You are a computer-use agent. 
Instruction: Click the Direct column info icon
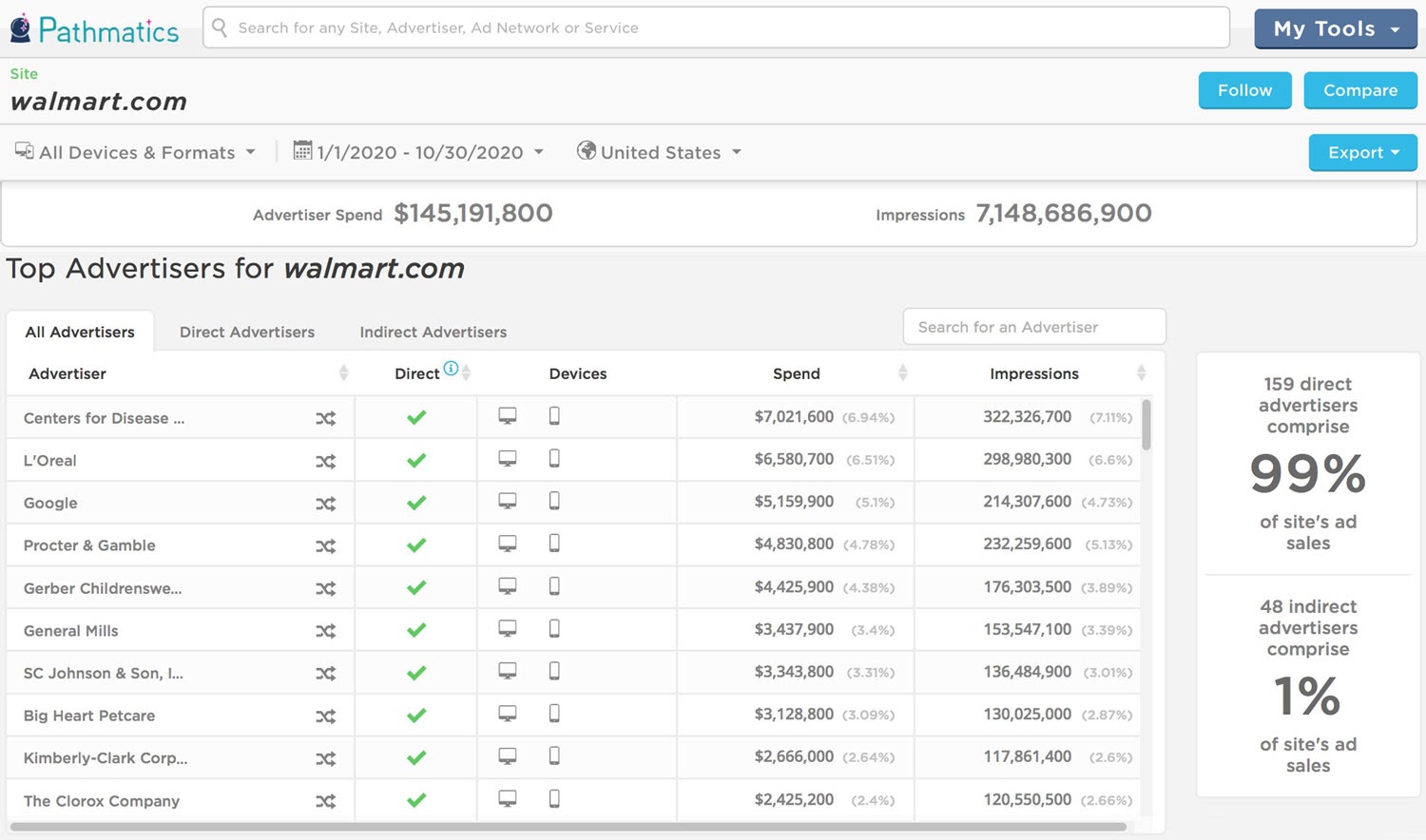pos(451,369)
